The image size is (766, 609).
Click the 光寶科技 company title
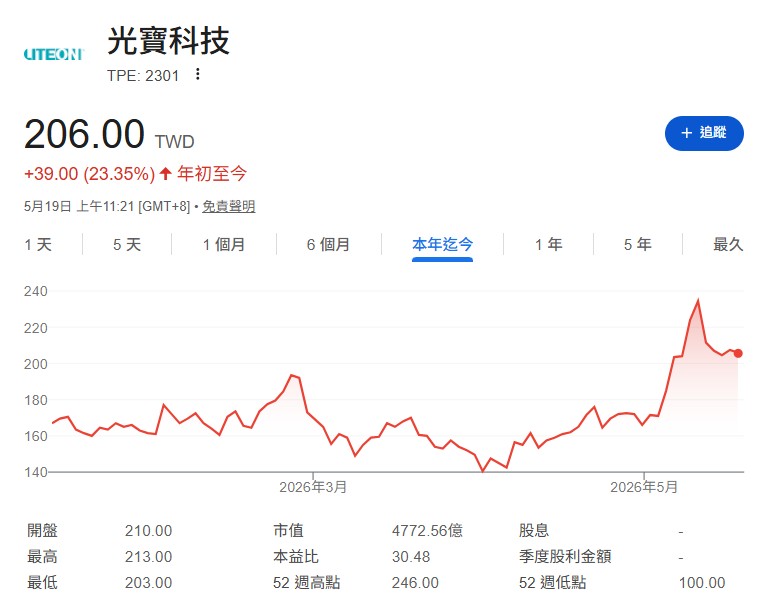point(168,41)
